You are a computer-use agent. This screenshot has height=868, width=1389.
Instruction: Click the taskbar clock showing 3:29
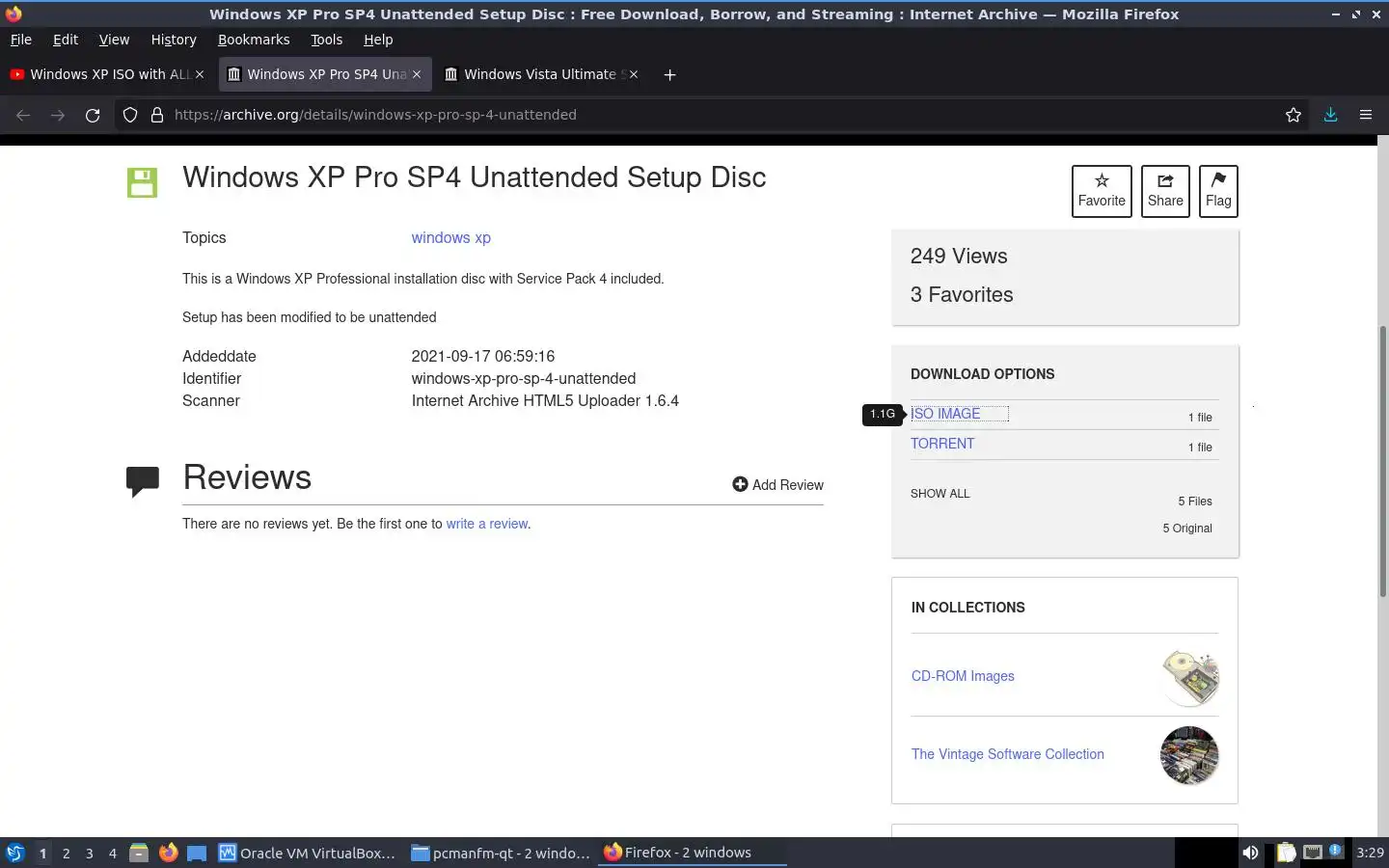tap(1370, 853)
